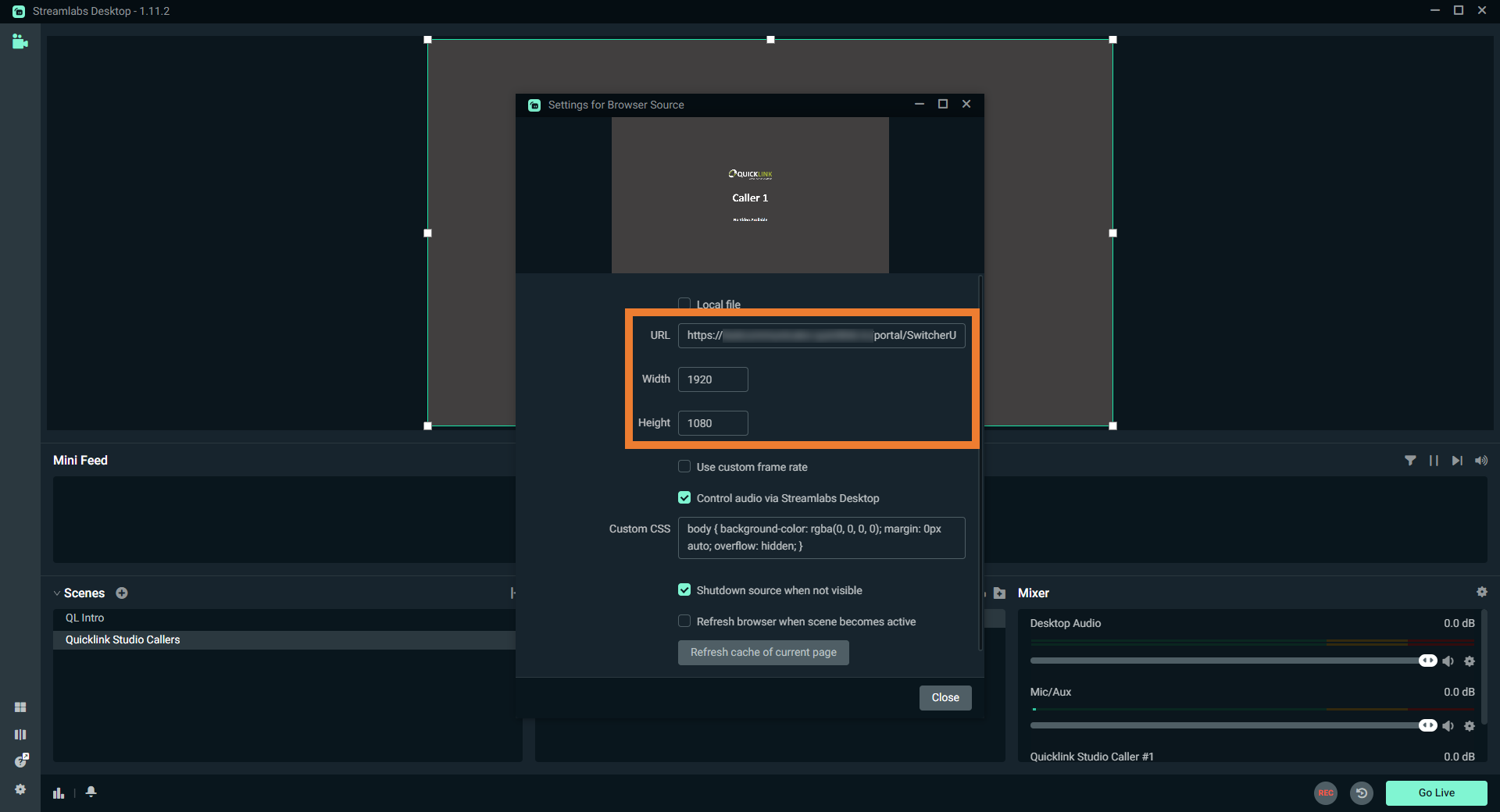Viewport: 1500px width, 812px height.
Task: Adjust the Desktop Audio volume slider
Action: [x=1428, y=661]
